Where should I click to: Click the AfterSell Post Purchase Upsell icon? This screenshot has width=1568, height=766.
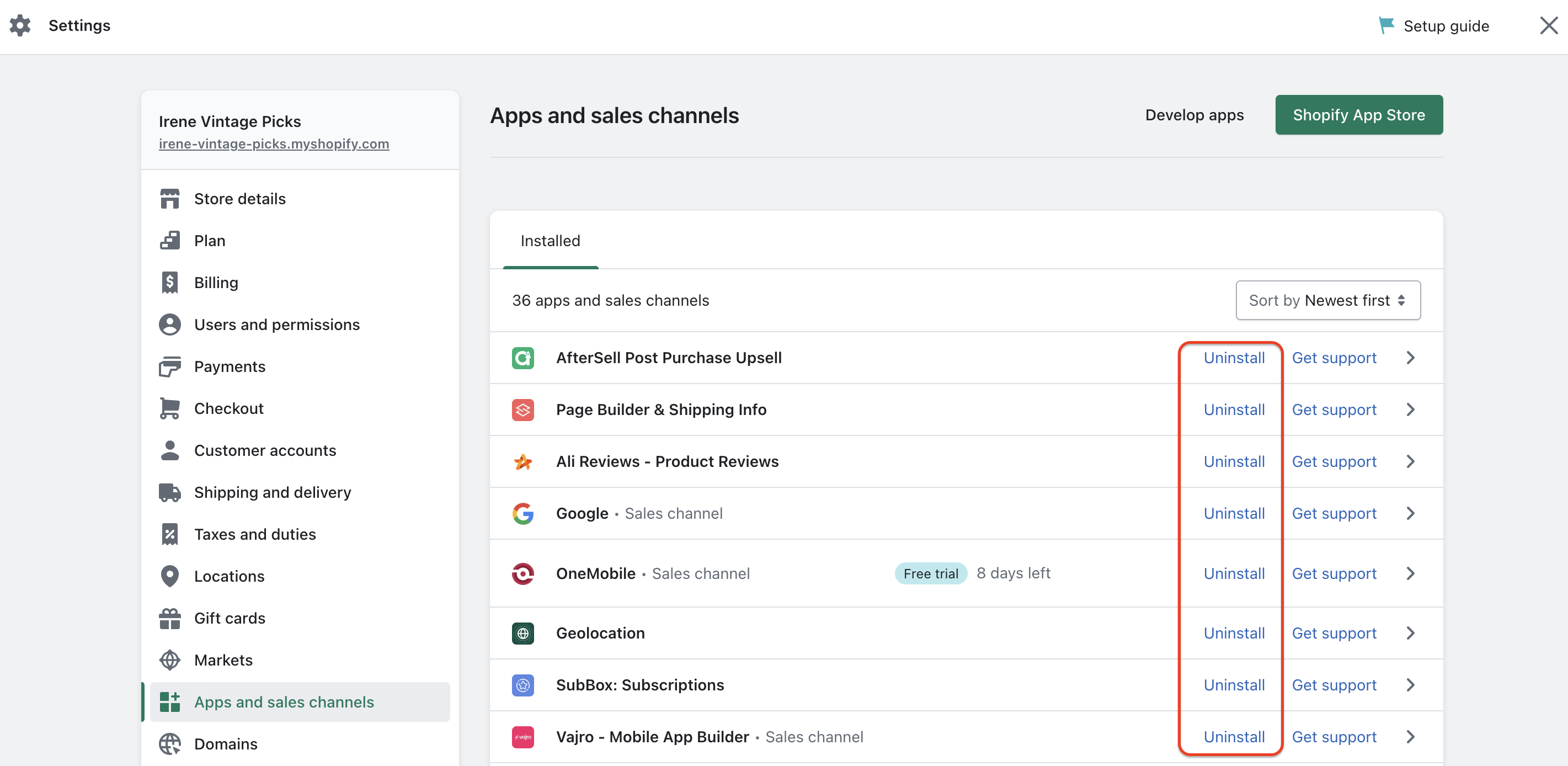coord(523,357)
